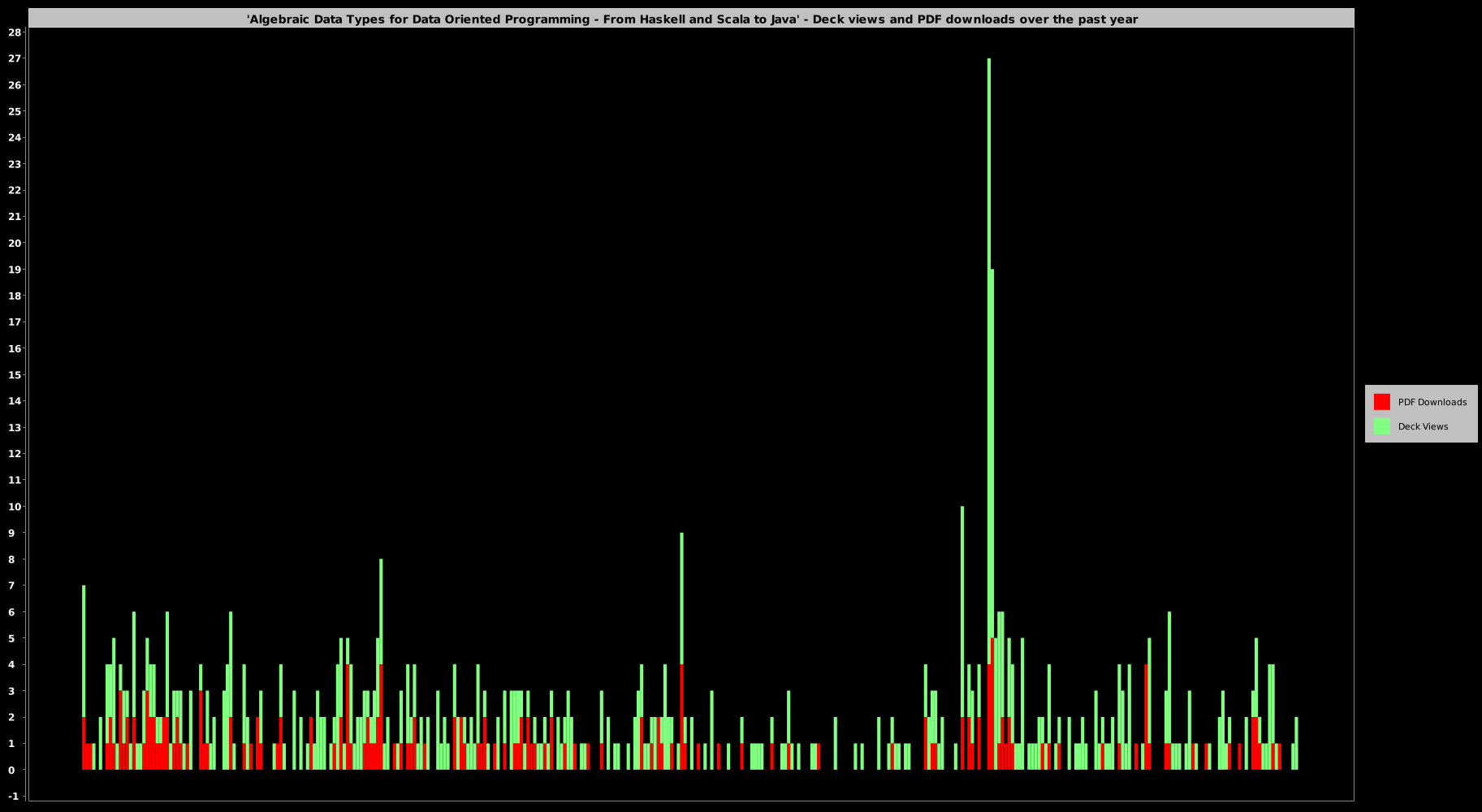Click the y-axis label 0

coord(11,770)
